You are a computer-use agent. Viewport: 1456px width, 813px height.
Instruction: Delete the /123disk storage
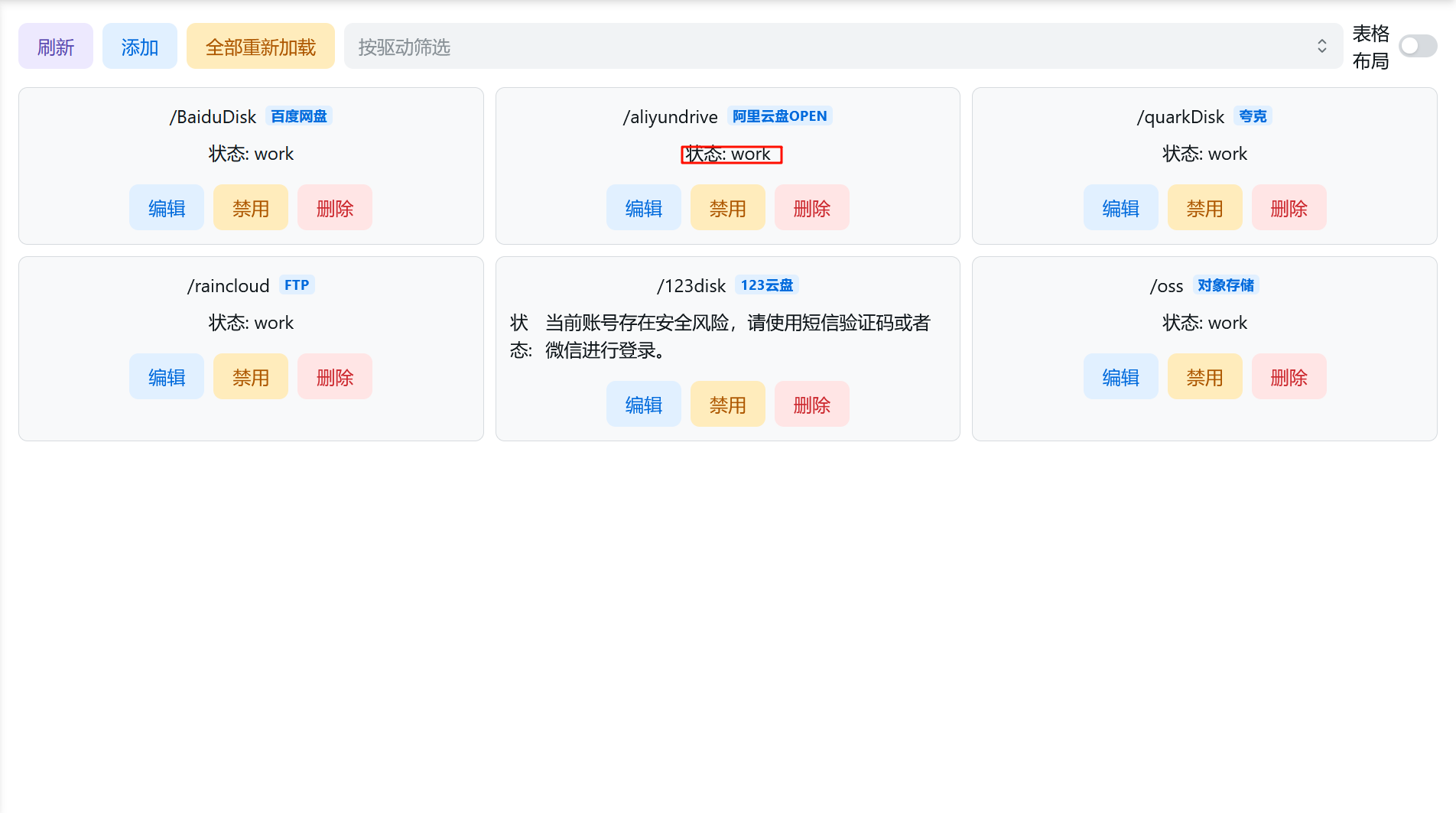[x=812, y=404]
